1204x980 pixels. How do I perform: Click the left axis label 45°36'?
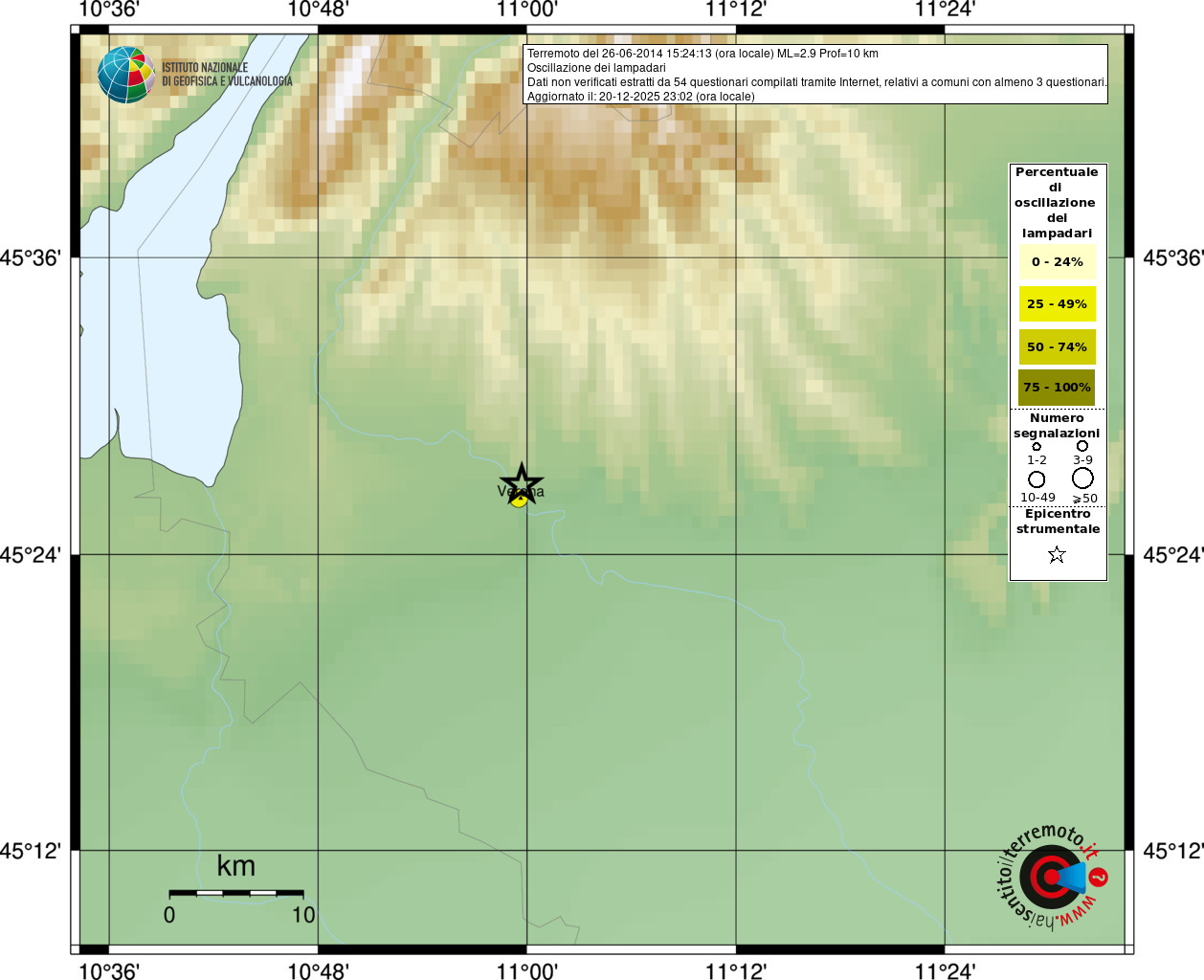31,258
